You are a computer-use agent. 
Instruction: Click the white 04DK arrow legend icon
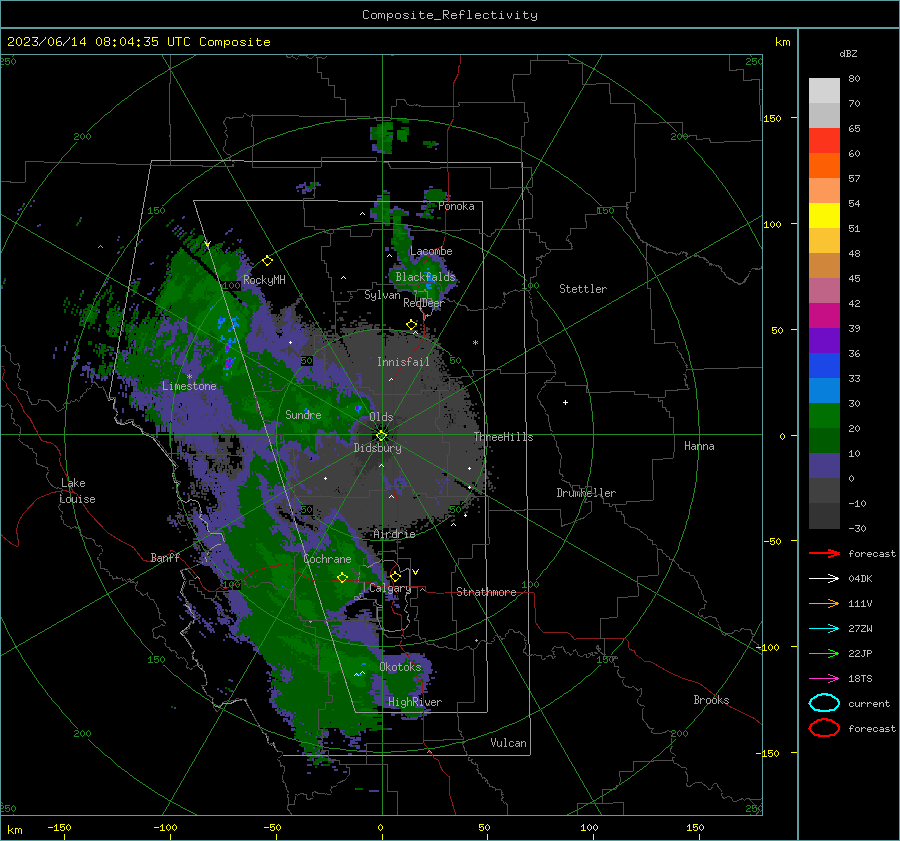[x=824, y=578]
